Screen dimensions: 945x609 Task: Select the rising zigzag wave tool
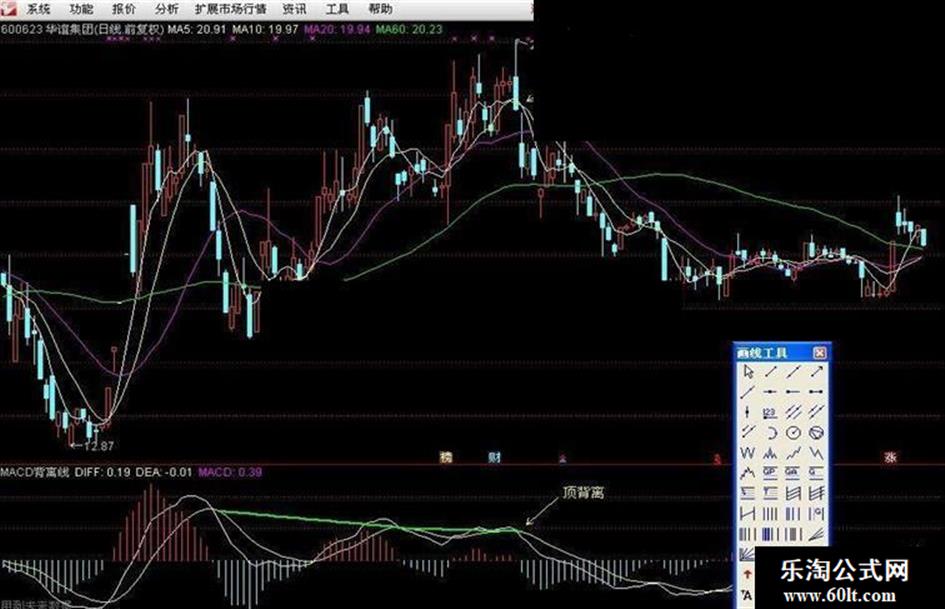[x=793, y=453]
